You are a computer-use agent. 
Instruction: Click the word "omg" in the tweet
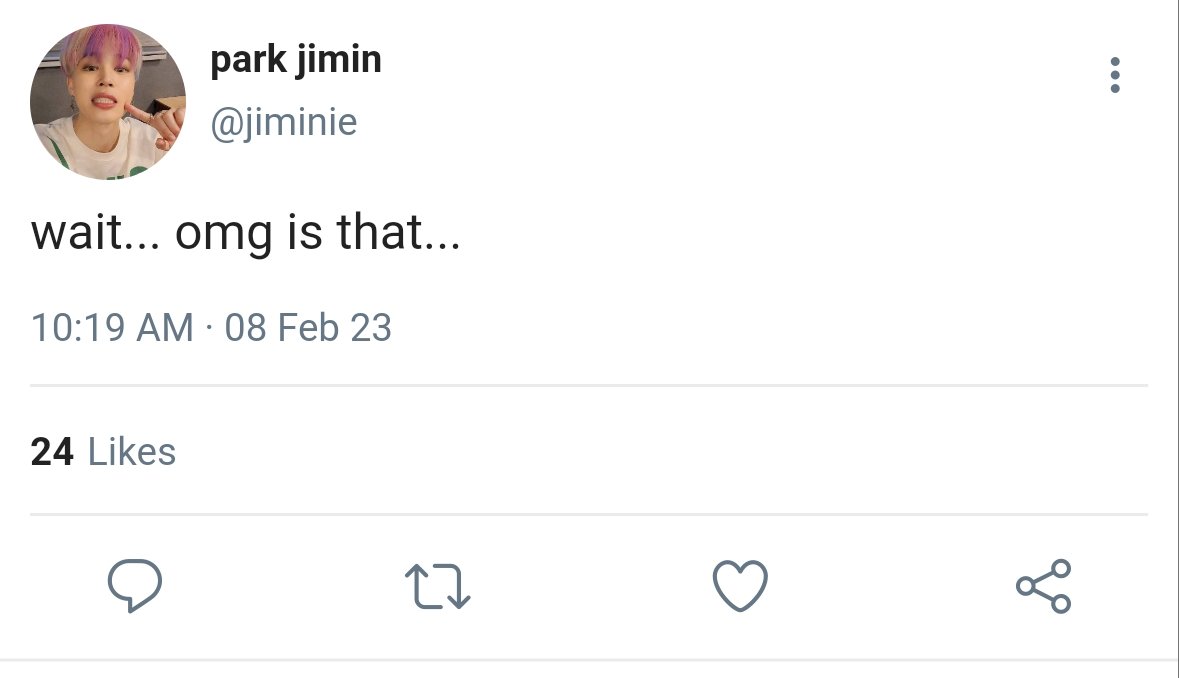[x=223, y=235]
